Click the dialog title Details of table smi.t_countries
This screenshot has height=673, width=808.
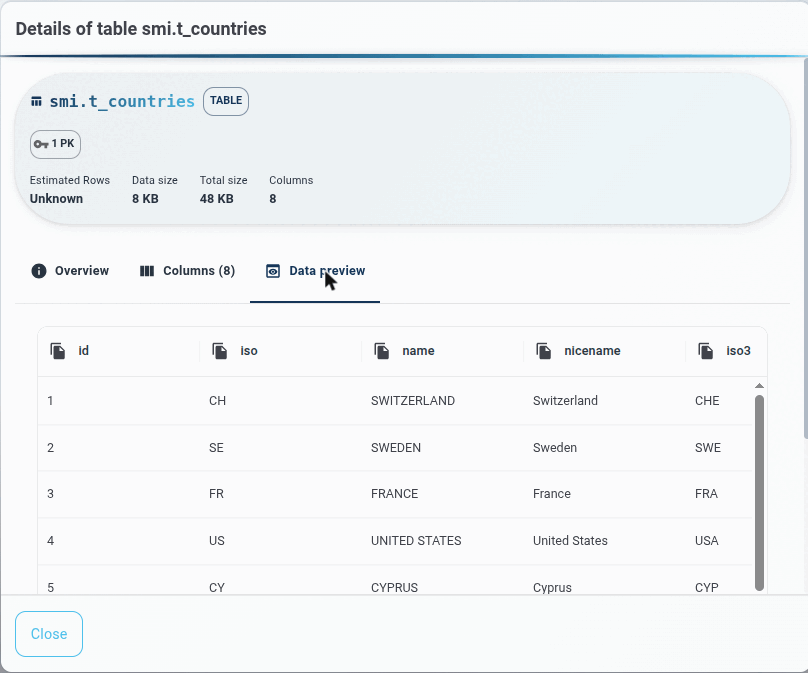(x=141, y=29)
